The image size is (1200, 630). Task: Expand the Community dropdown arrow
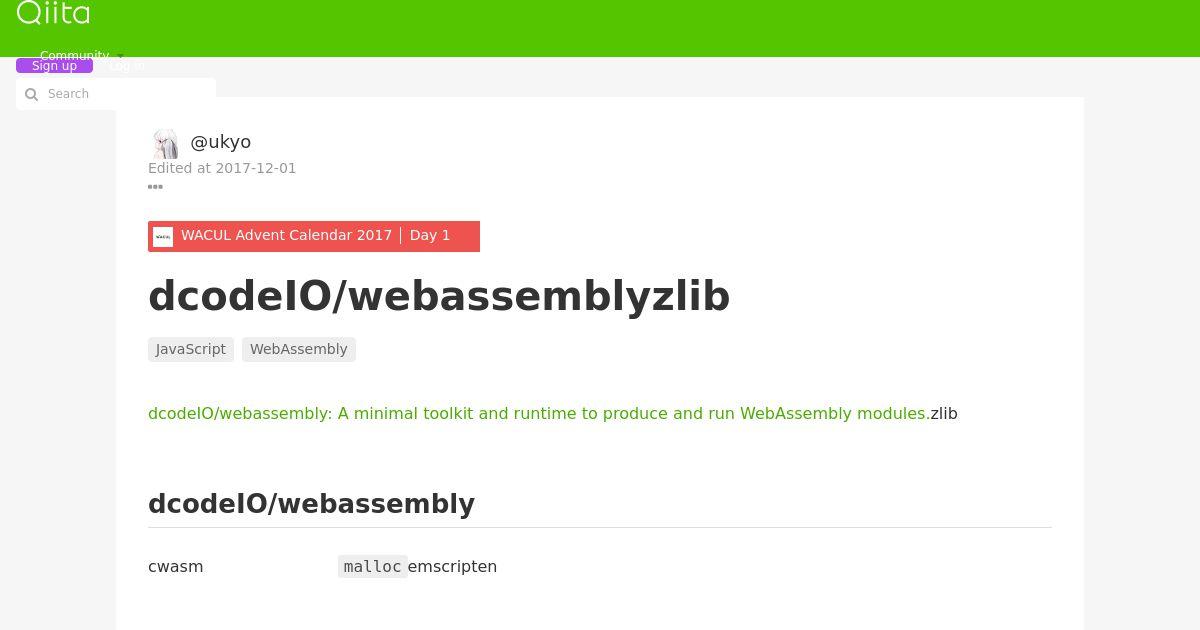pyautogui.click(x=121, y=56)
